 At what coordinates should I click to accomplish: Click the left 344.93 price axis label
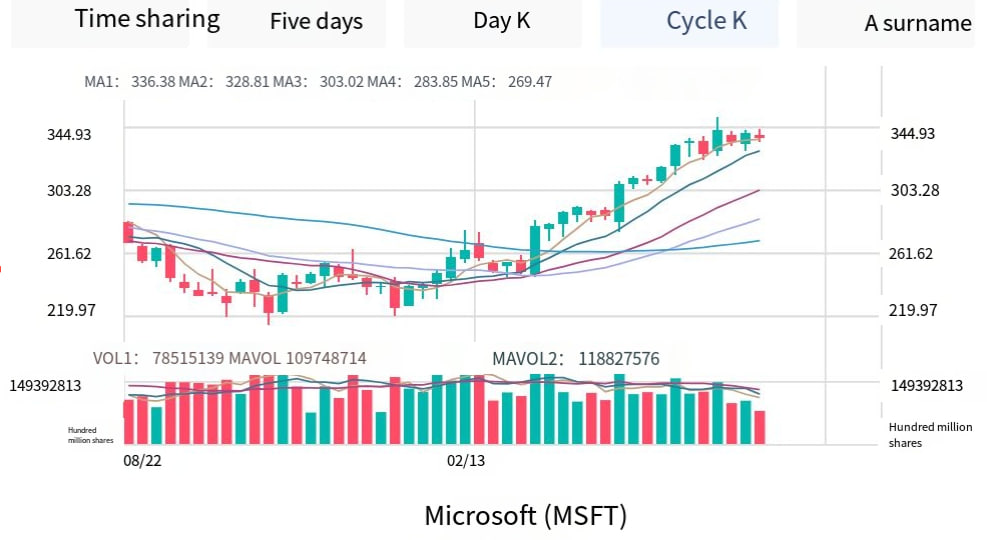point(70,134)
